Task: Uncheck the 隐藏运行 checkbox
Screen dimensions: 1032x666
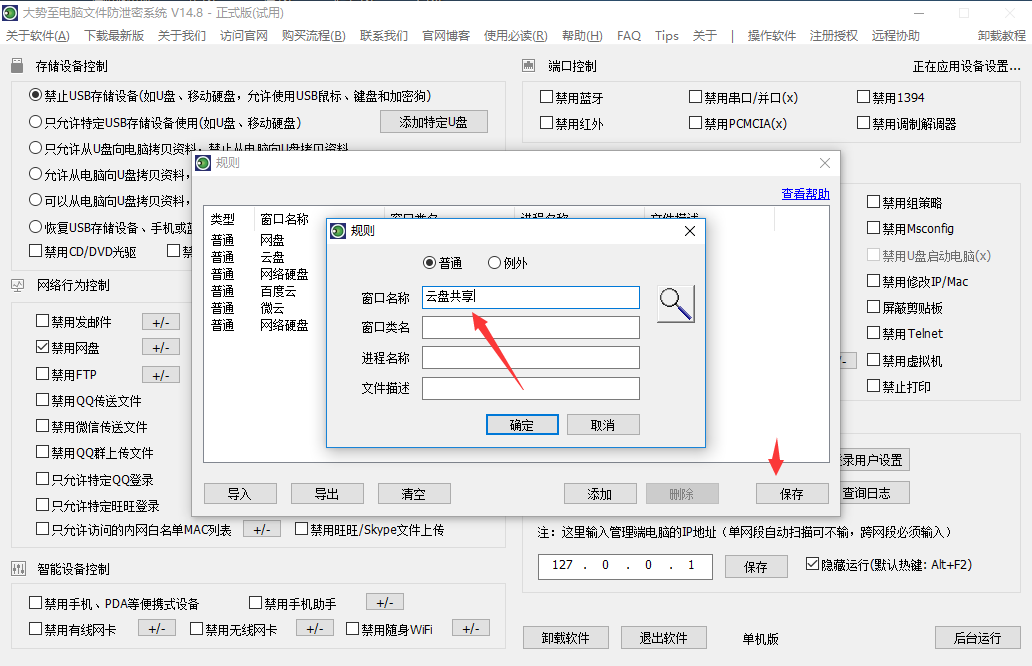Action: (812, 565)
